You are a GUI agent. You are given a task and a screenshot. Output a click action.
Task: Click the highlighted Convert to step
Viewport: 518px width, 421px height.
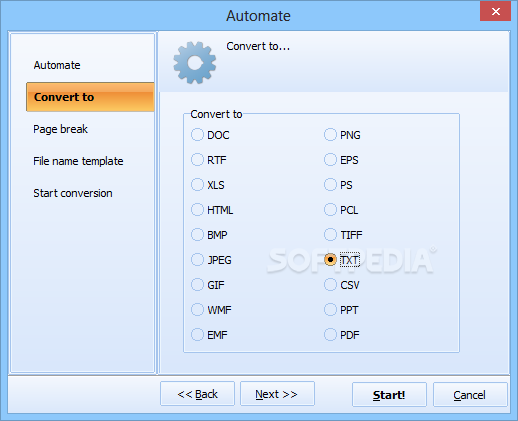coord(90,97)
